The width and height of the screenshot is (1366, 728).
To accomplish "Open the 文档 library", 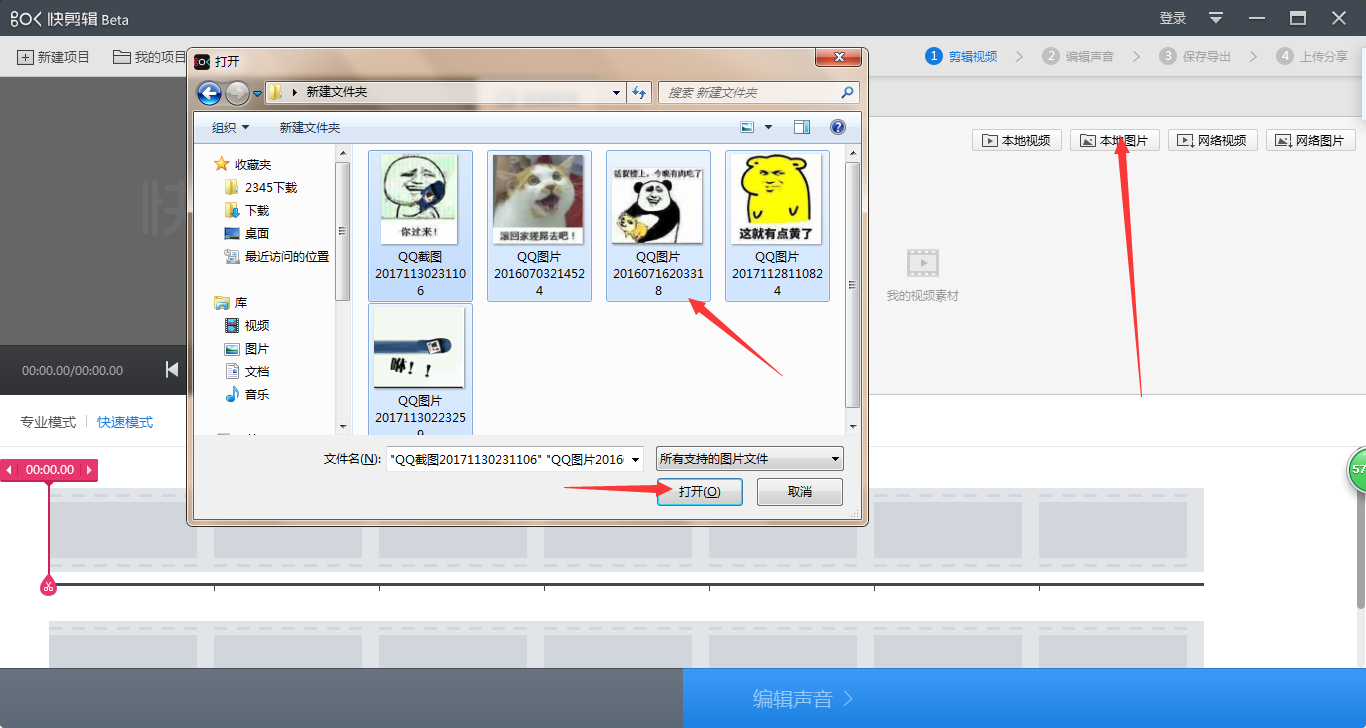I will tap(247, 371).
